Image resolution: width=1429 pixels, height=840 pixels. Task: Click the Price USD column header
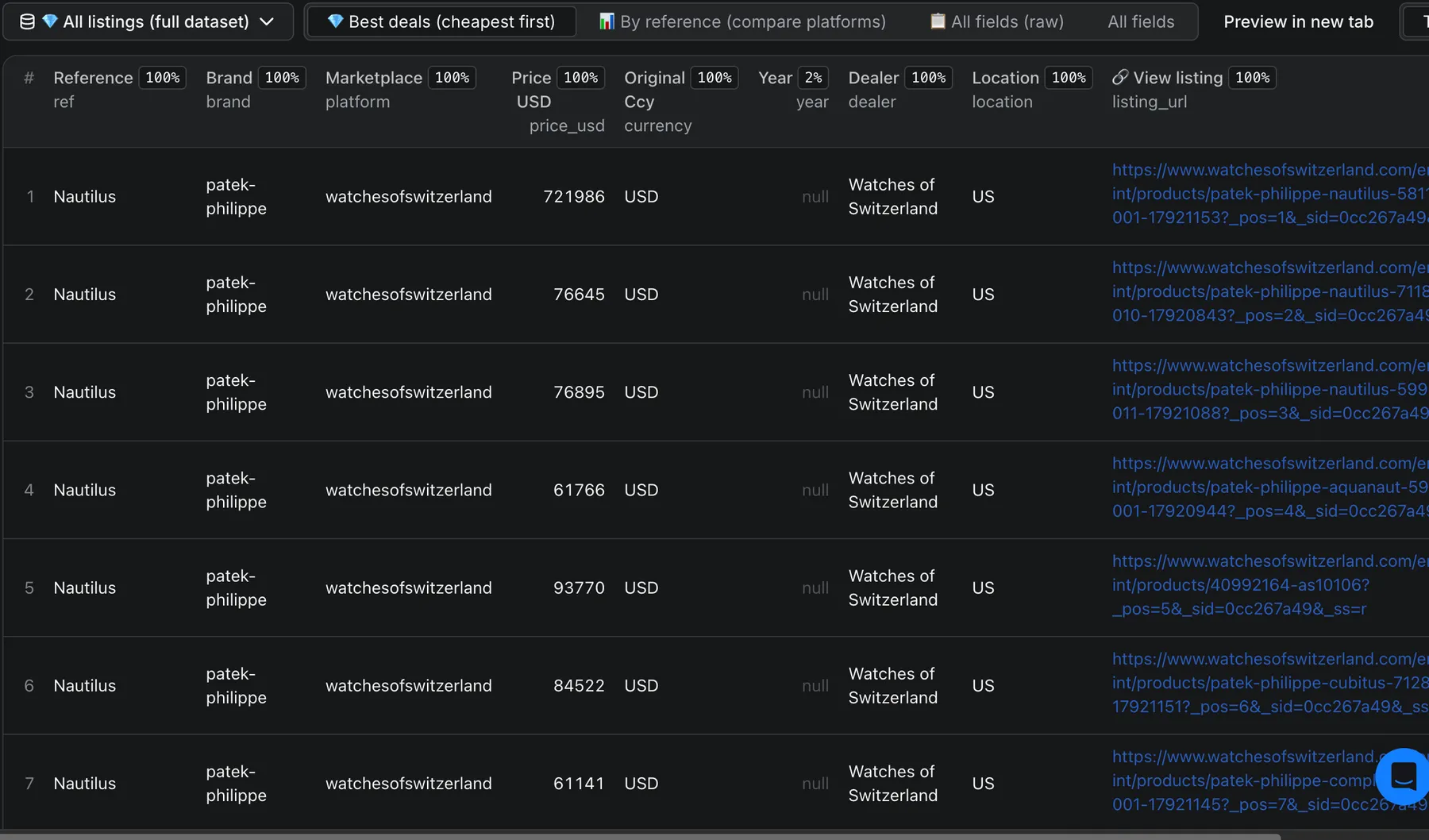(x=532, y=89)
